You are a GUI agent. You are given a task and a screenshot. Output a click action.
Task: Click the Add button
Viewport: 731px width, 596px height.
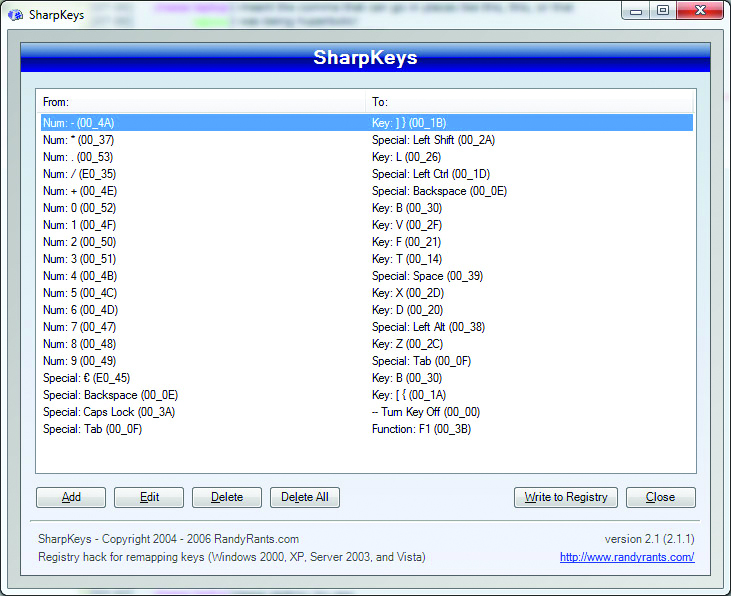point(71,497)
